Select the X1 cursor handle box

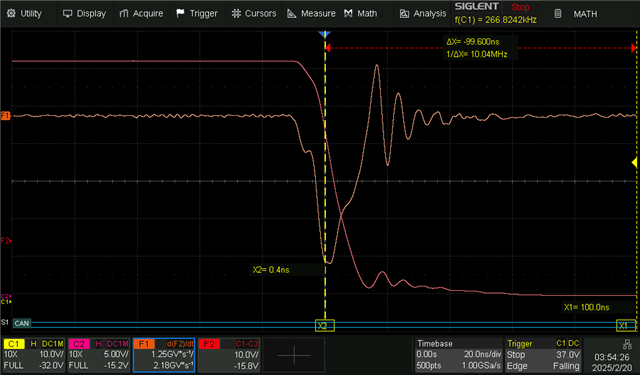click(626, 325)
